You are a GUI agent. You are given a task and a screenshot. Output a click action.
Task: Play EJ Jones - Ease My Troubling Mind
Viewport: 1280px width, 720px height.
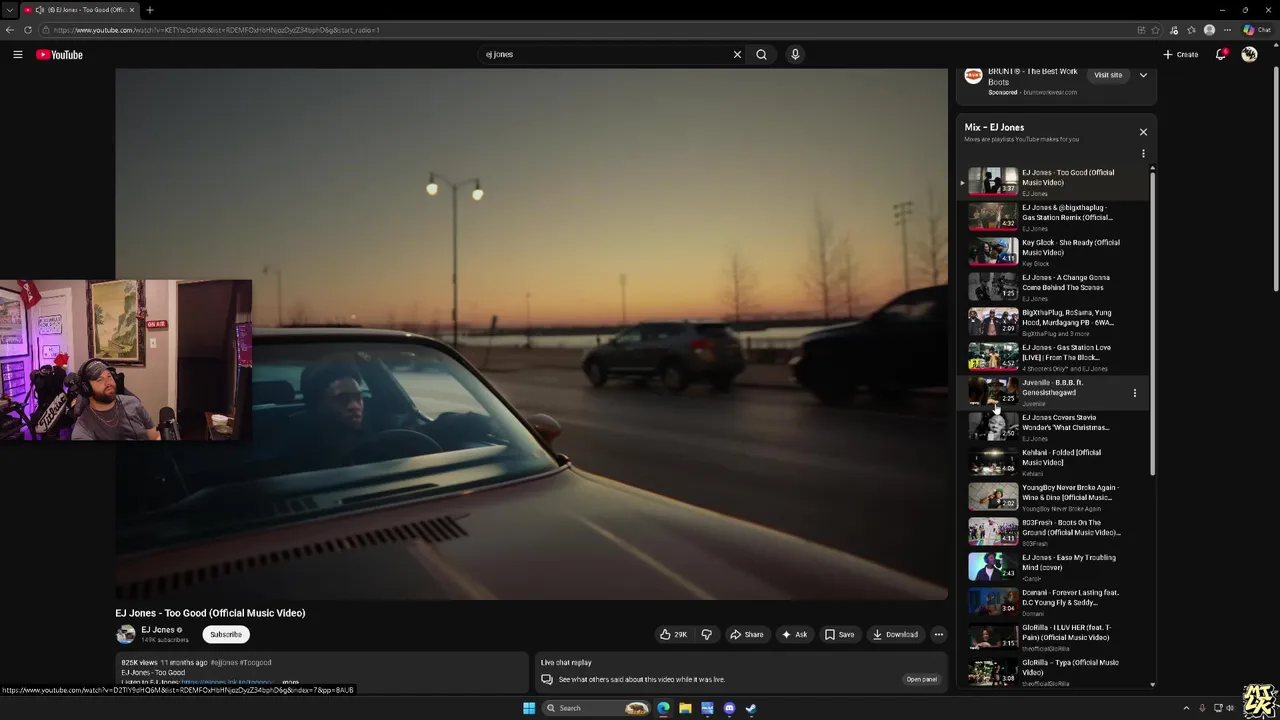pos(1055,567)
